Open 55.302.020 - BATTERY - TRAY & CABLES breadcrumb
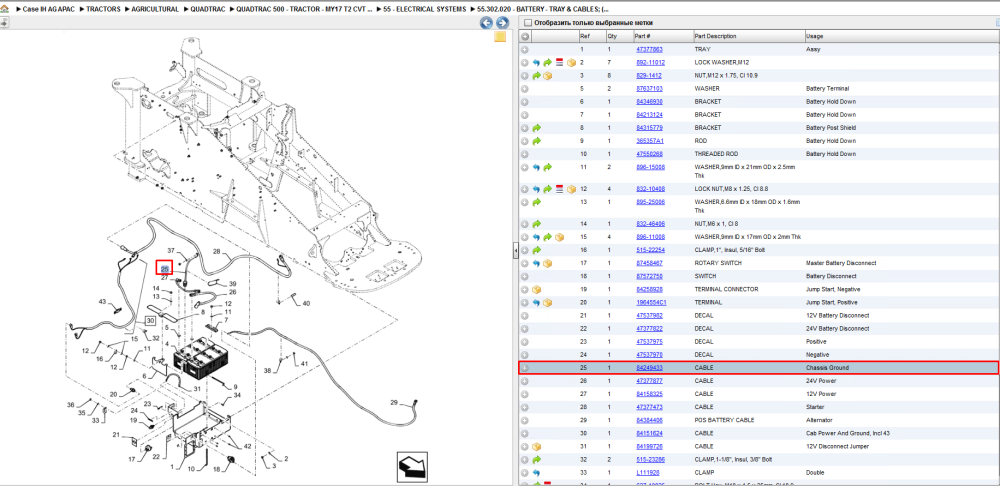Image resolution: width=1000 pixels, height=486 pixels. (x=542, y=10)
